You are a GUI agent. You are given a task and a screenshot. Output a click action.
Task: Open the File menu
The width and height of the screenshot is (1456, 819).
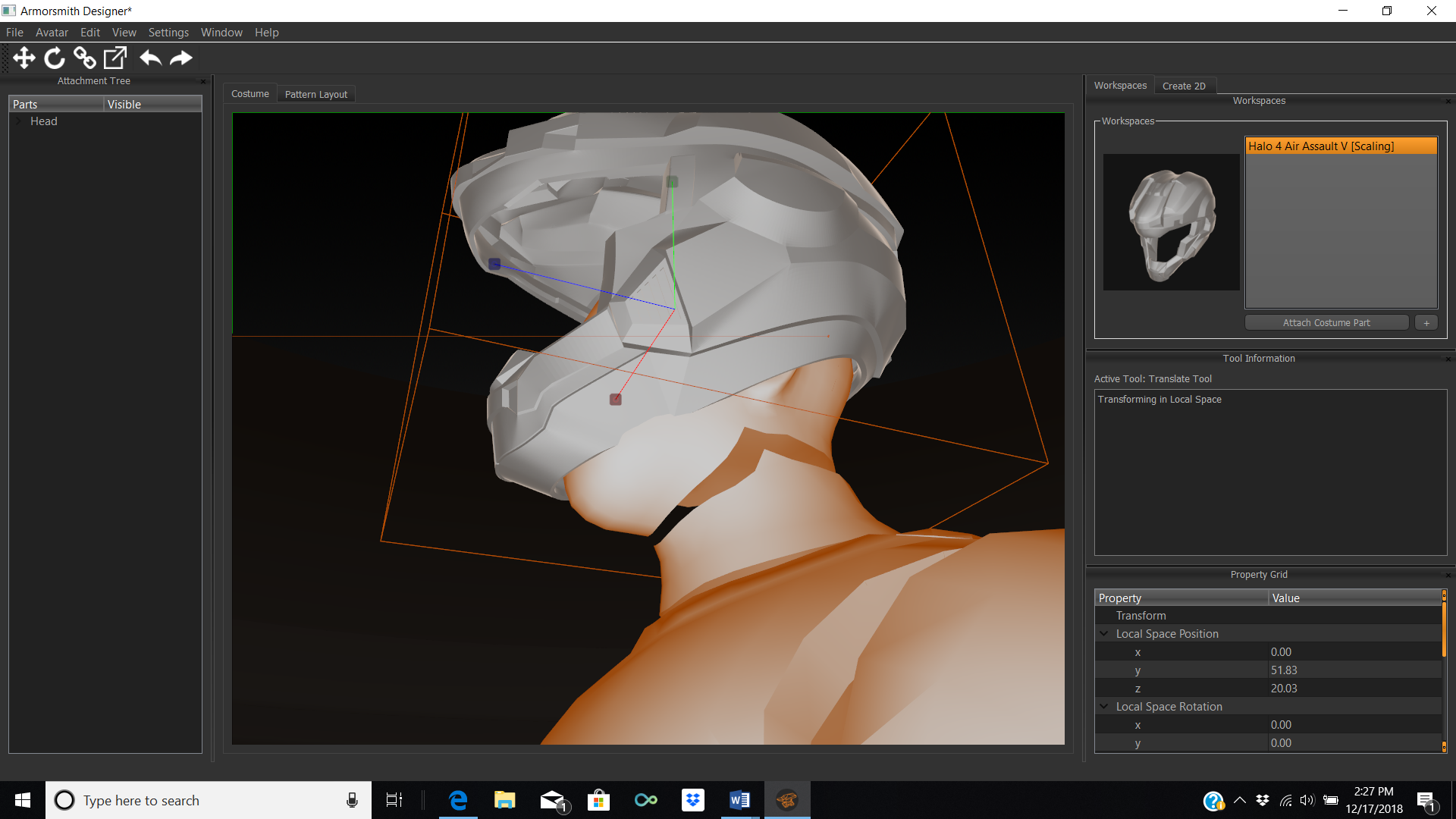pyautogui.click(x=14, y=33)
